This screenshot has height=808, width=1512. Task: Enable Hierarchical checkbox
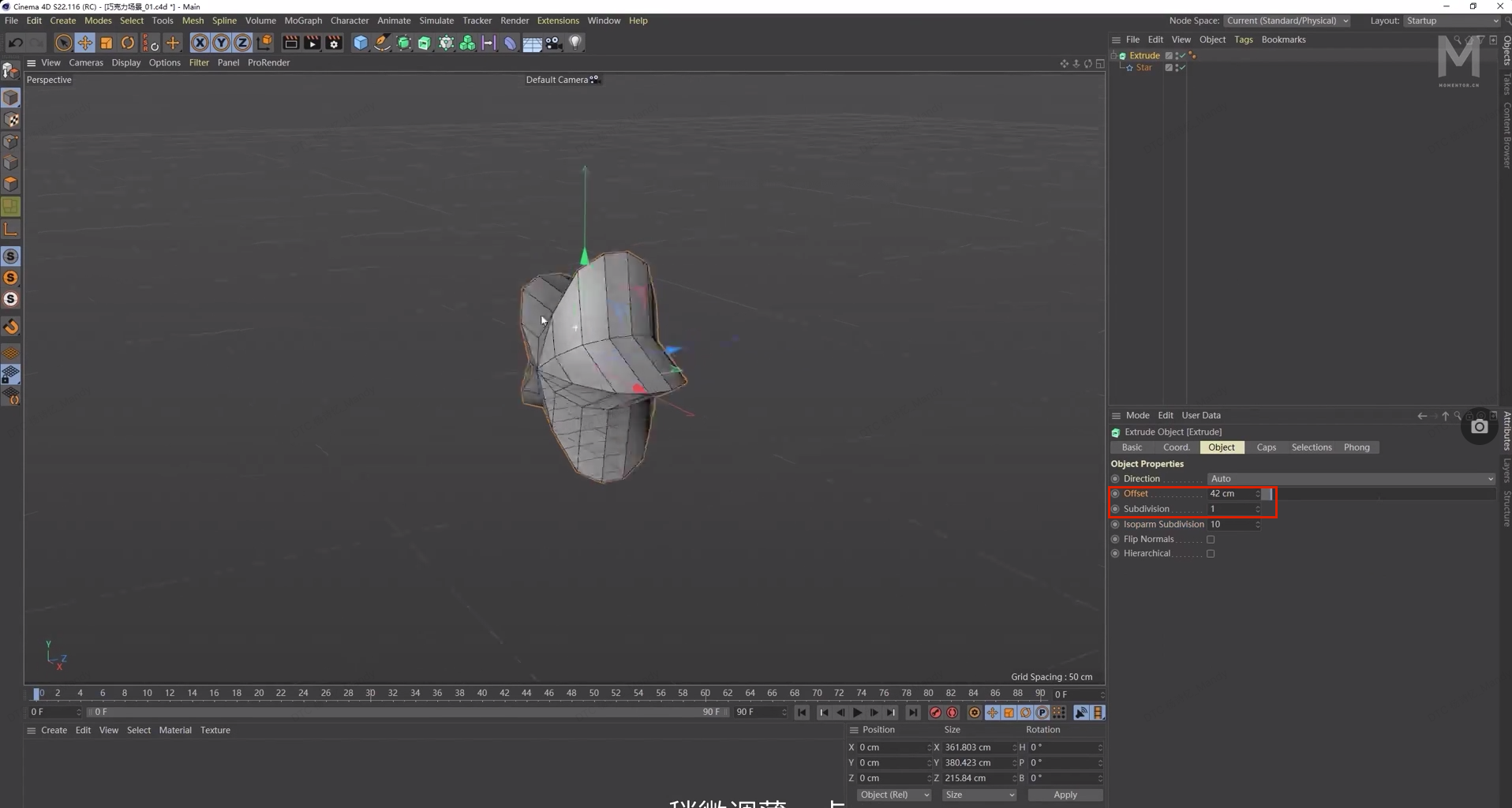tap(1211, 554)
